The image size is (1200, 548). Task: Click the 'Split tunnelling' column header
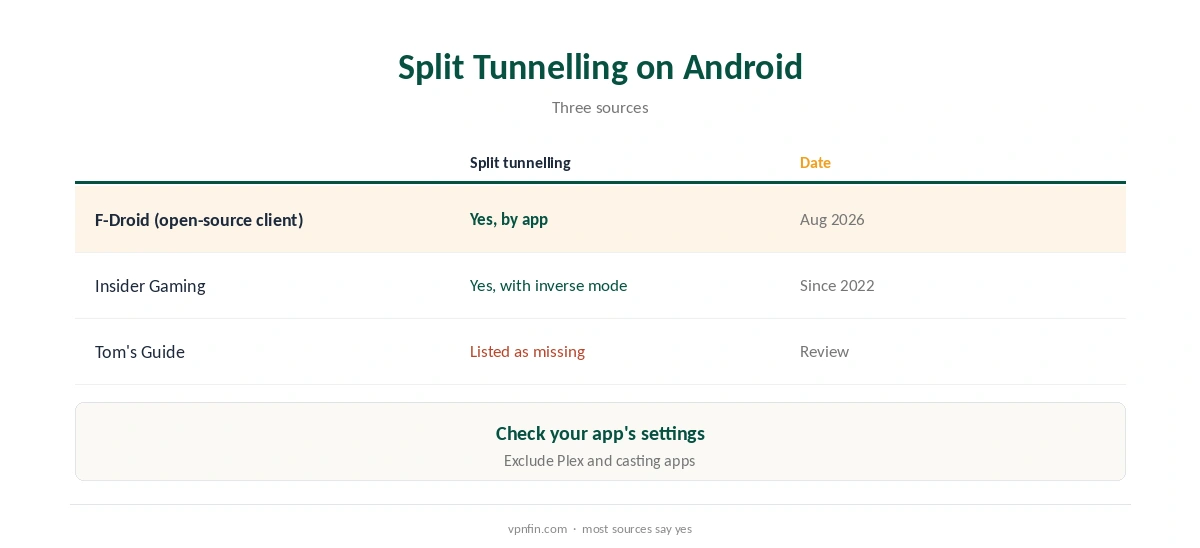(x=520, y=162)
